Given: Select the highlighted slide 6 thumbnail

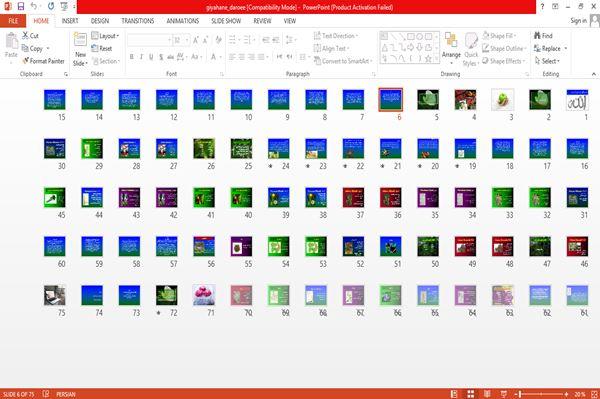Looking at the screenshot, I should tap(391, 99).
